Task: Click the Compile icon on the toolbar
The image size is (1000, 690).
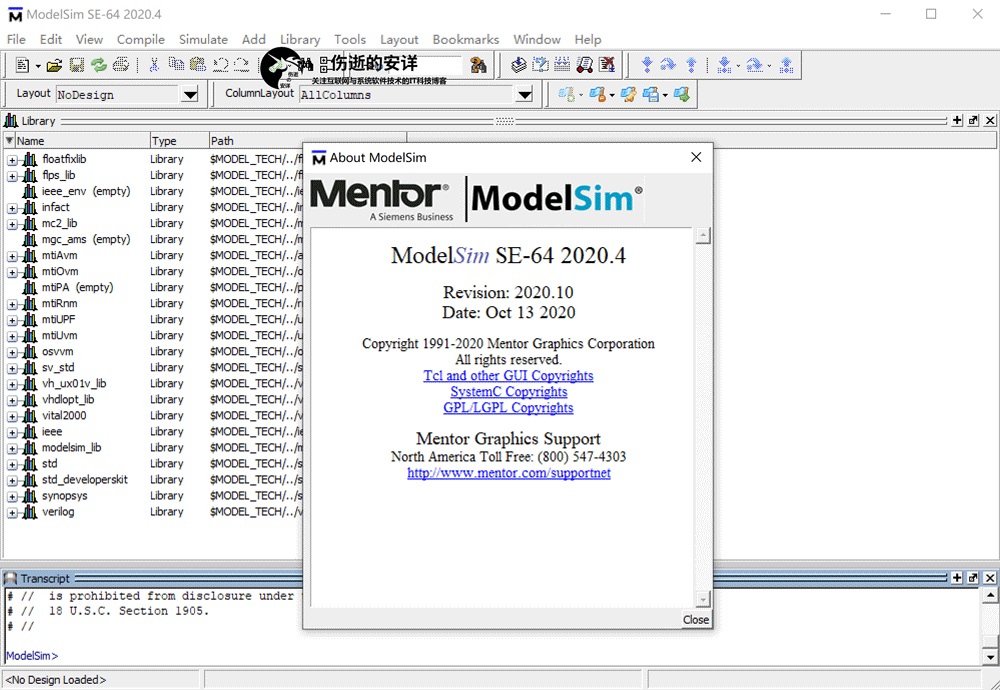Action: 517,66
